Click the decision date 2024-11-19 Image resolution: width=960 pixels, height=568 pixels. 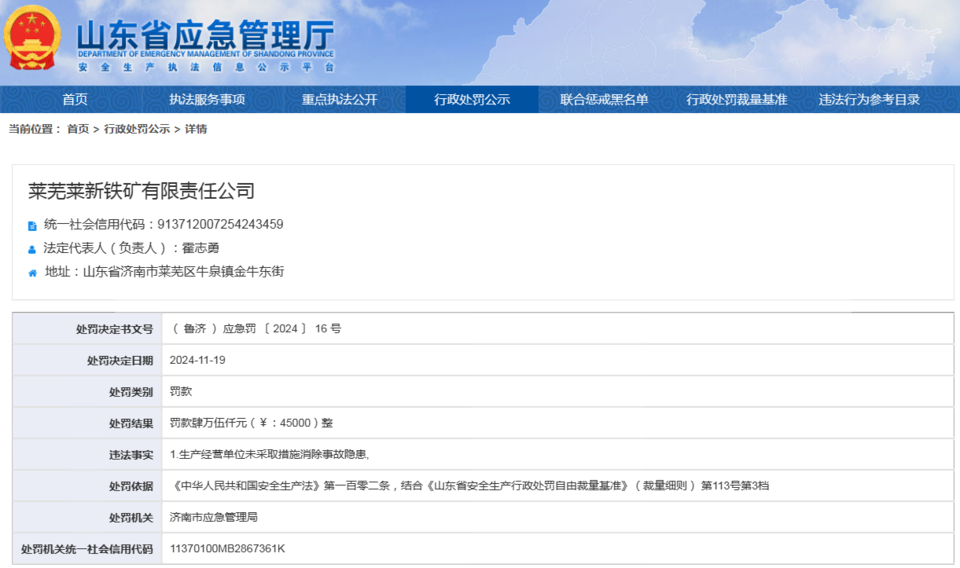[197, 360]
